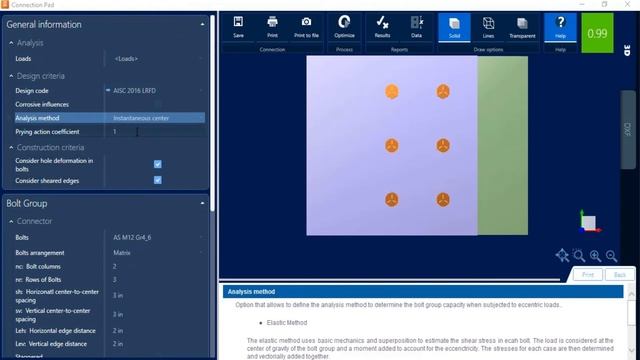The width and height of the screenshot is (640, 360).
Task: Toggle the Corrosive influences checkbox
Action: coord(158,104)
